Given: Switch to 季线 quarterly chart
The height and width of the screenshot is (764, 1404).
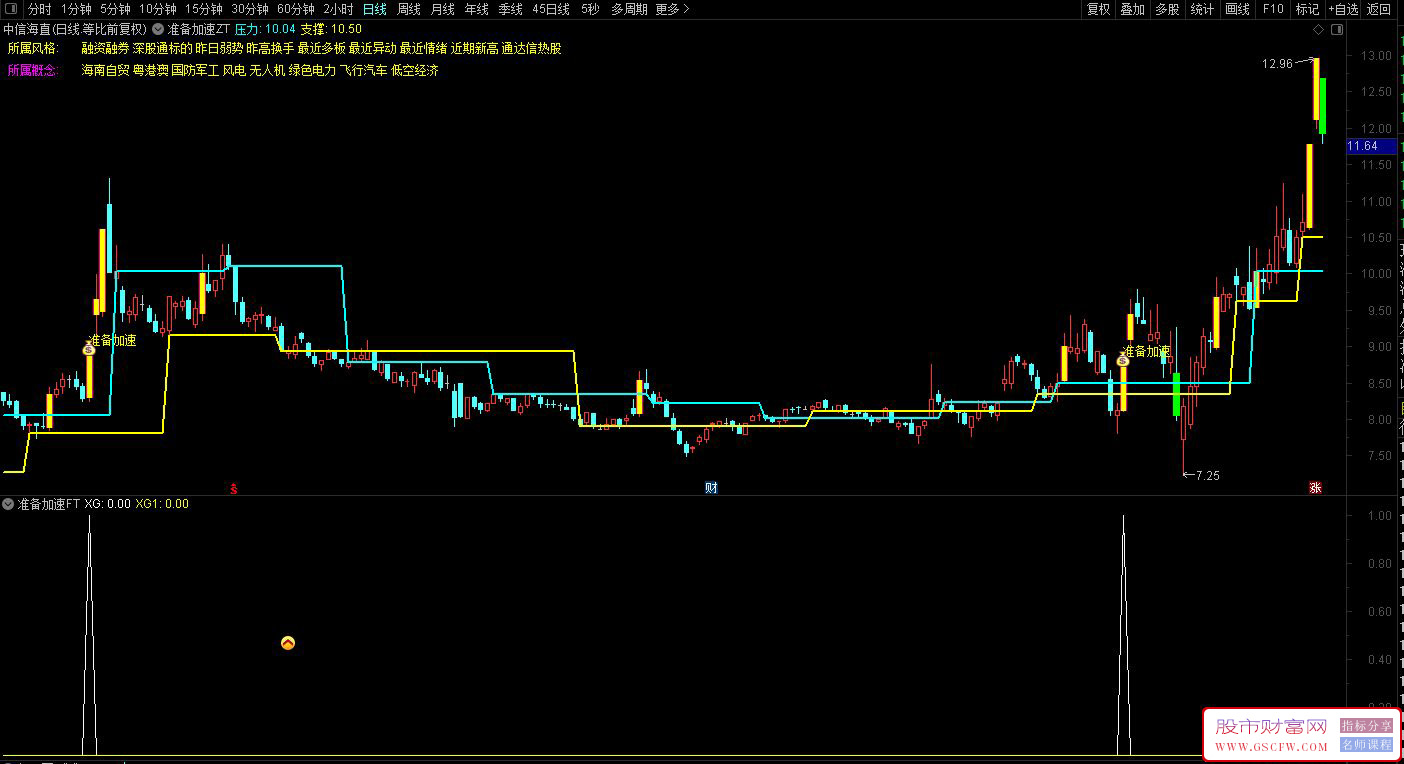Looking at the screenshot, I should [x=511, y=9].
